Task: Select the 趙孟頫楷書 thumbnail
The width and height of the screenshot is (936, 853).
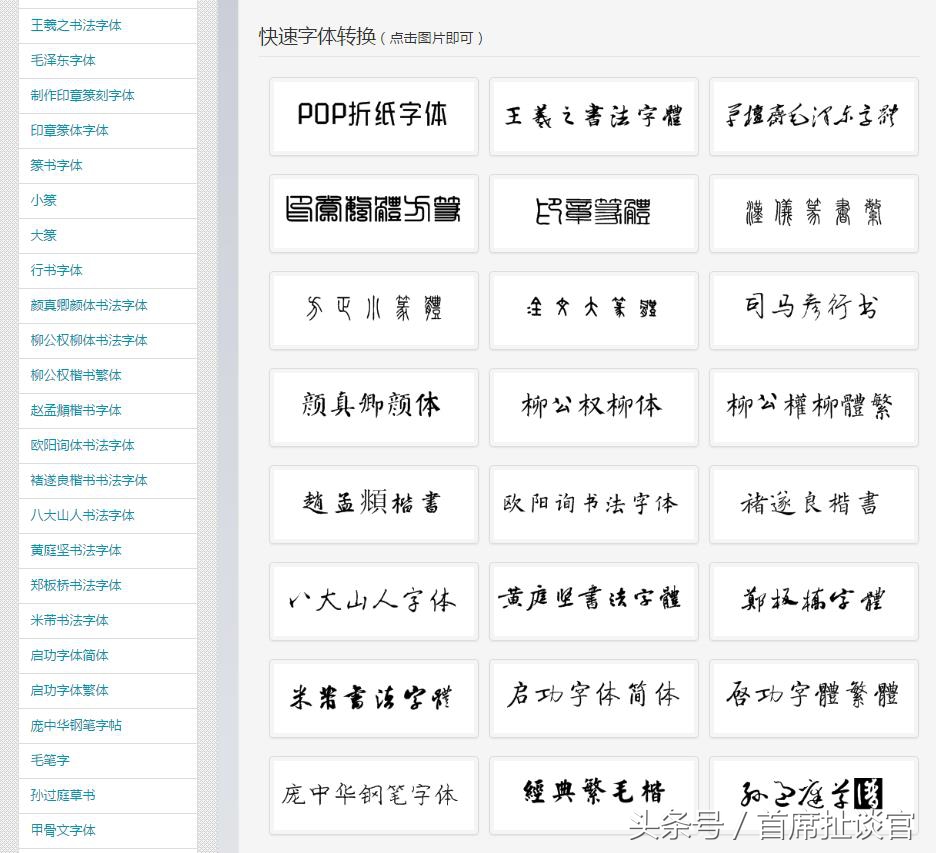Action: click(x=373, y=504)
